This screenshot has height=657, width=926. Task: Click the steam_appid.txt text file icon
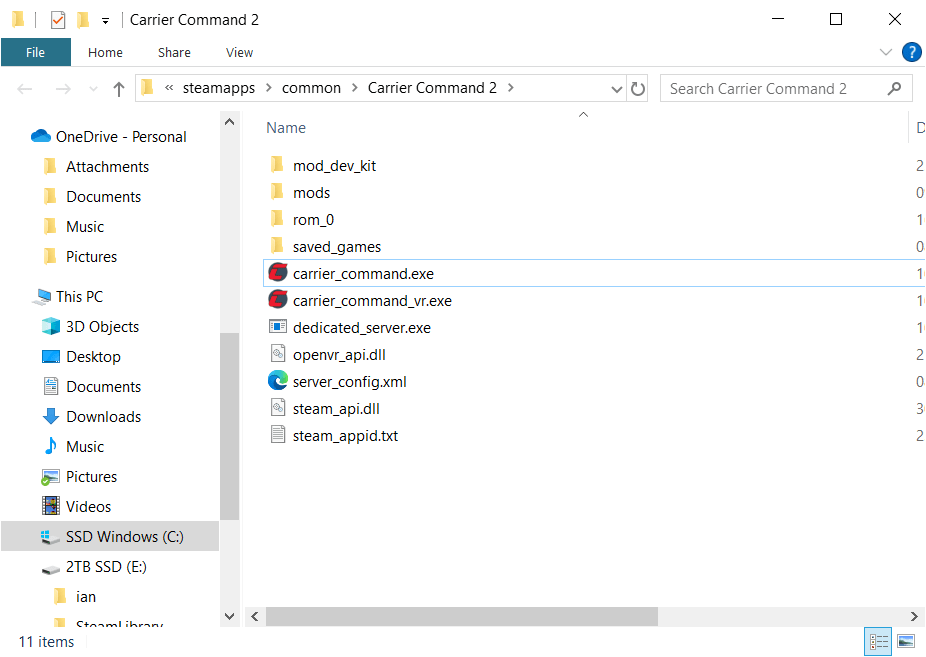click(x=278, y=435)
